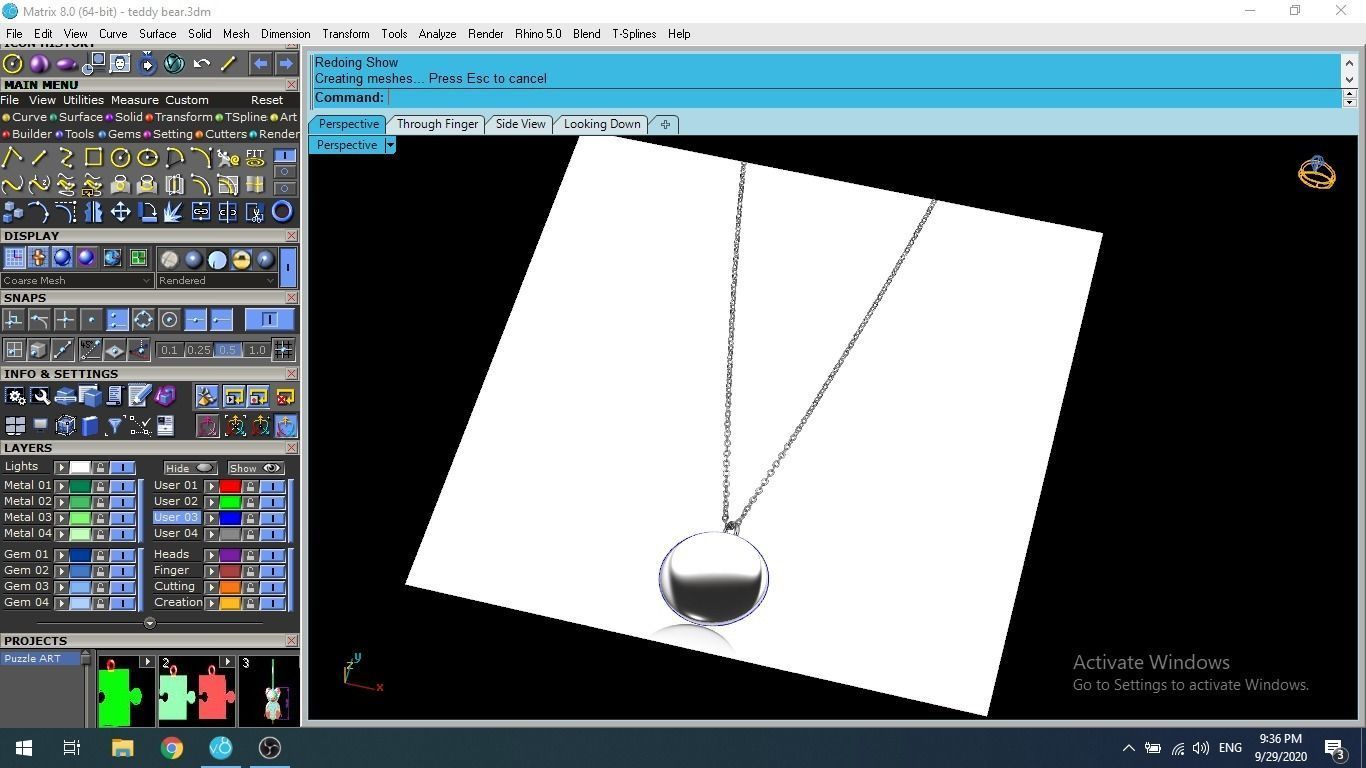
Task: Click the blue book icon in Info & Settings
Action: [90, 426]
